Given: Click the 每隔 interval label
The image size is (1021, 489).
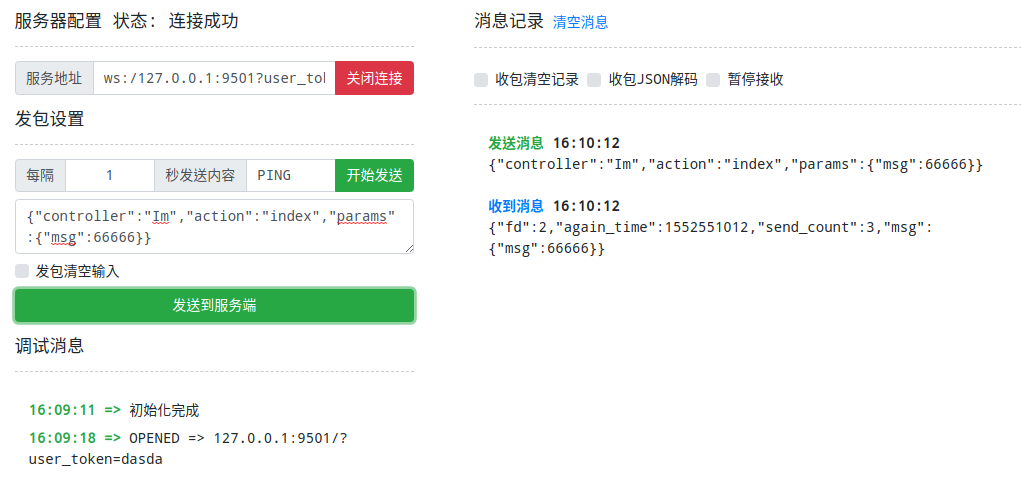Looking at the screenshot, I should 40,175.
